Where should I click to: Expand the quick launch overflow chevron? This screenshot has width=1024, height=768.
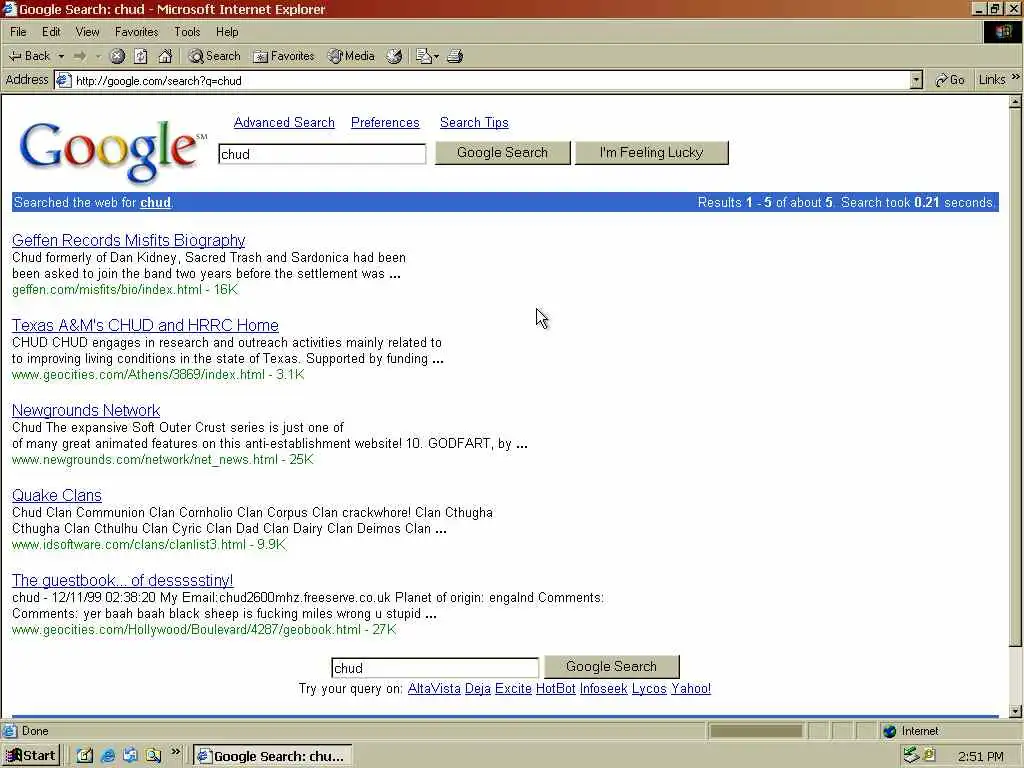[175, 752]
